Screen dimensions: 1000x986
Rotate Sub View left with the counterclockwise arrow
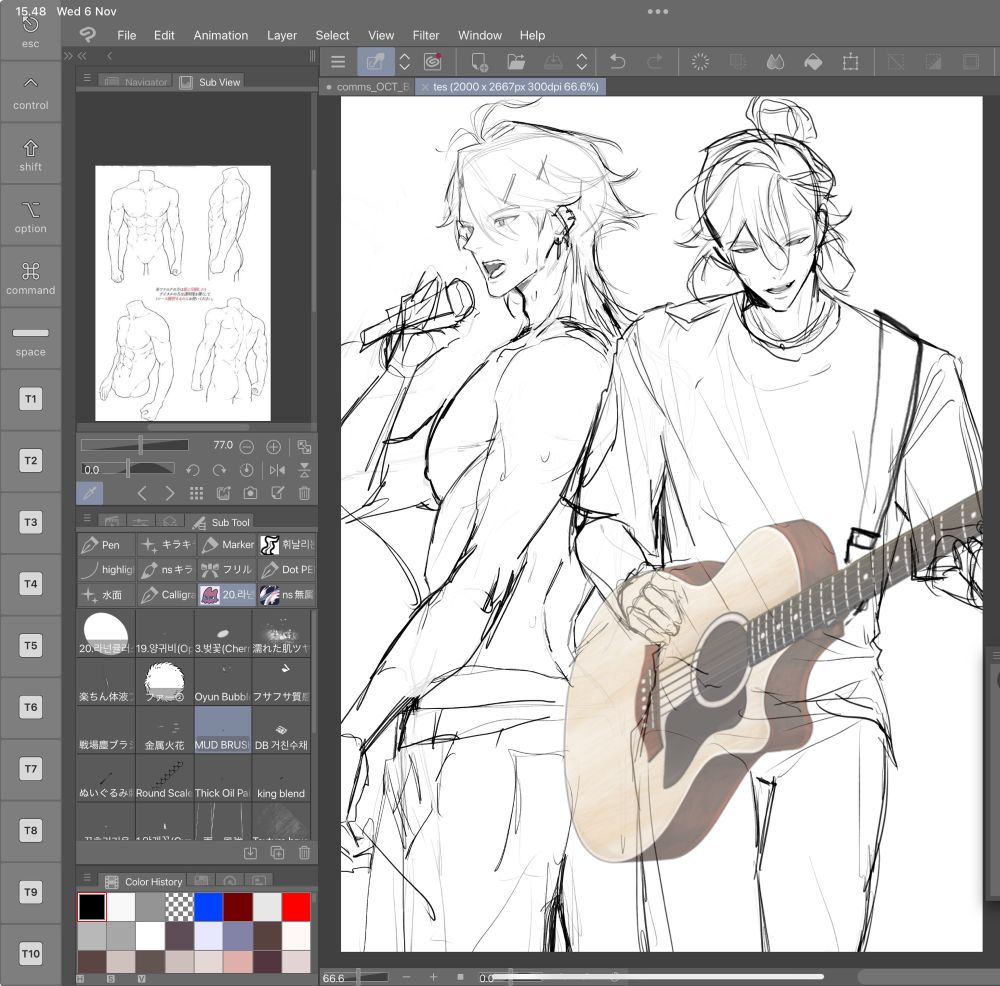point(193,471)
